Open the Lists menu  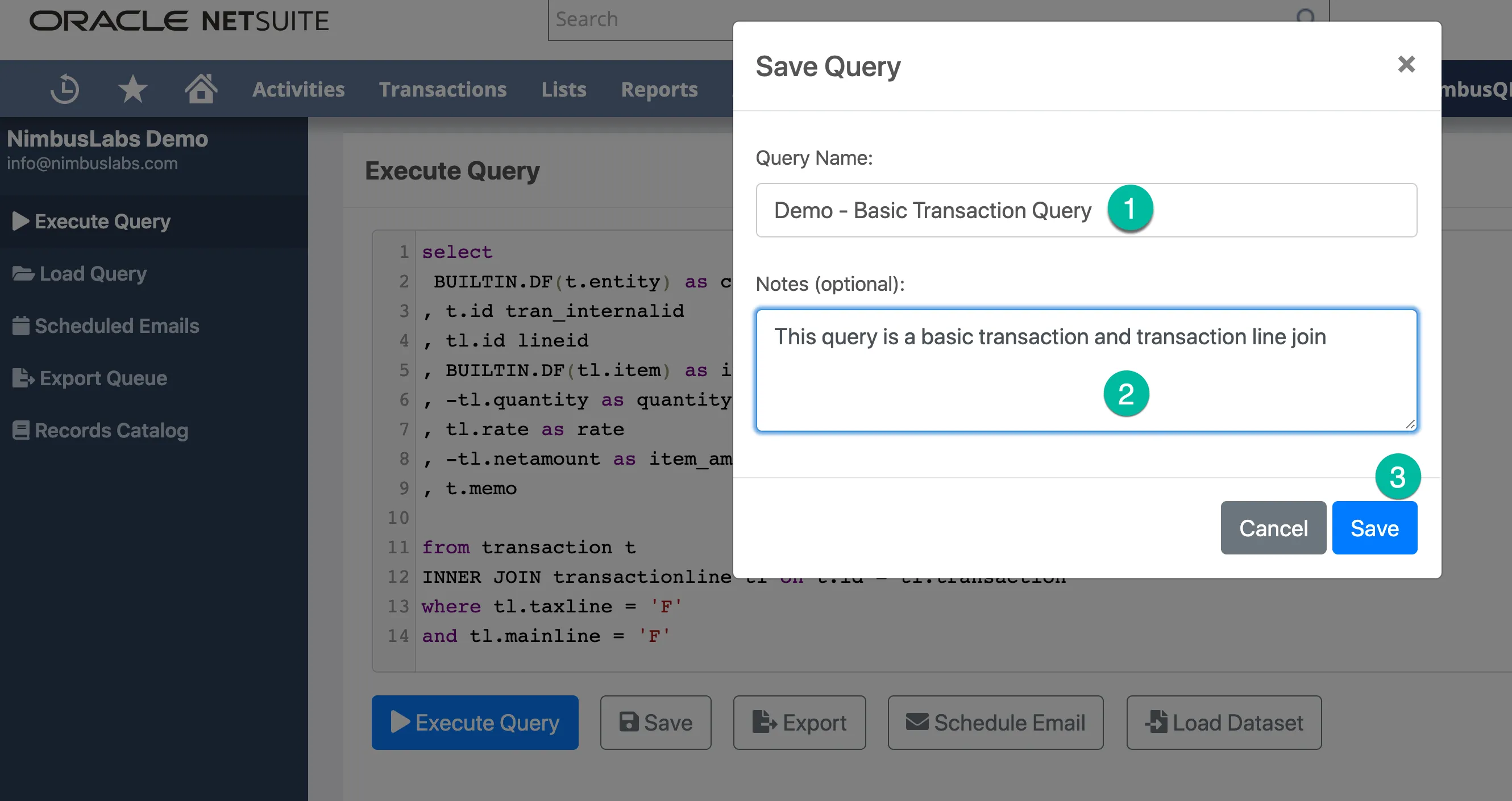click(x=563, y=89)
